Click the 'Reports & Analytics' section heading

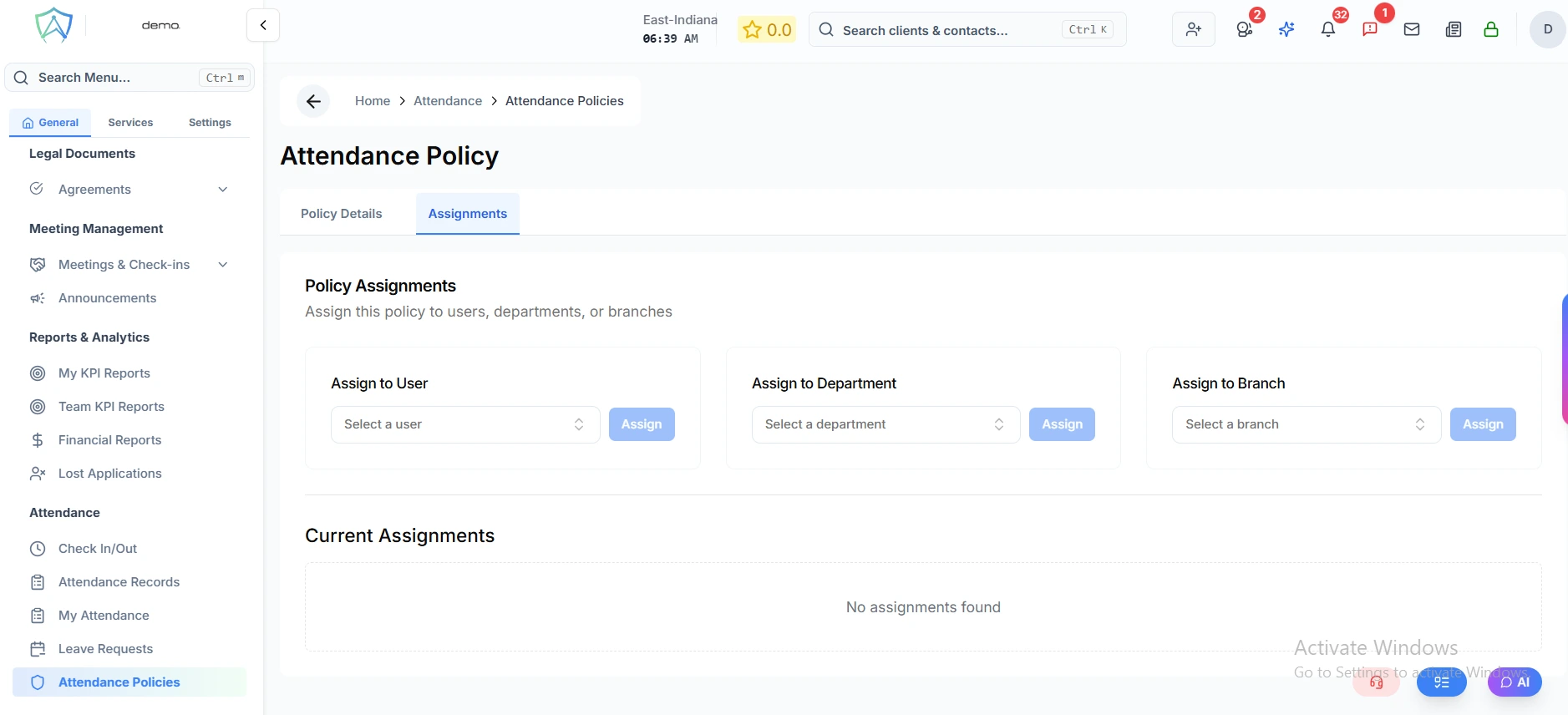pos(89,337)
